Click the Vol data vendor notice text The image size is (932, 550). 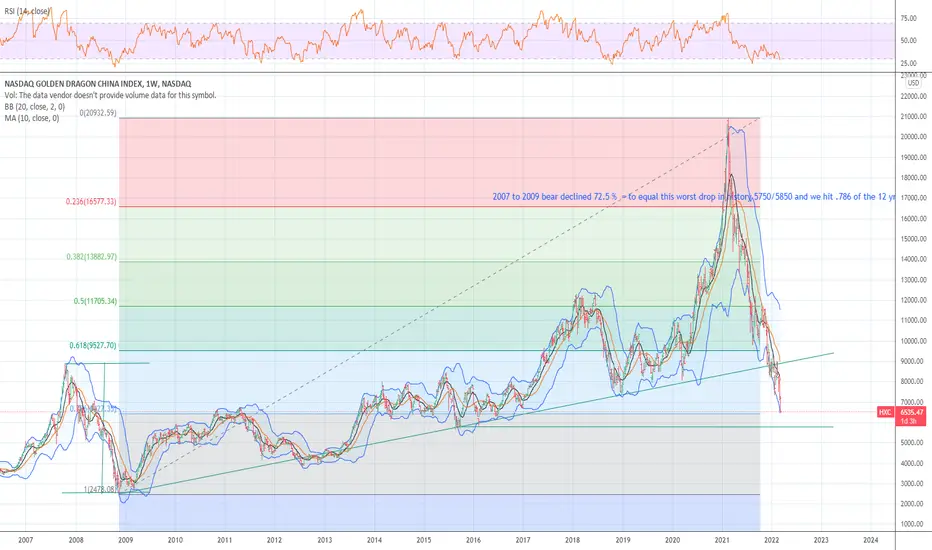[x=110, y=95]
